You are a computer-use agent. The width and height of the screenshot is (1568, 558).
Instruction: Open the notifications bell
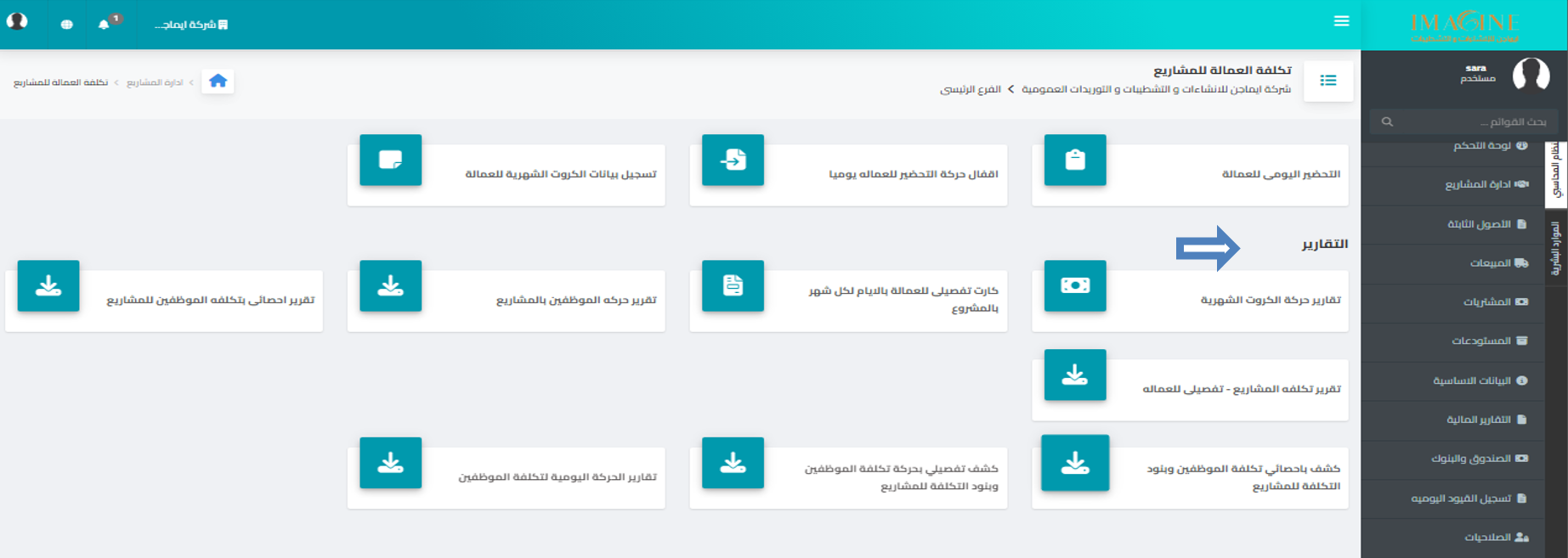click(104, 24)
